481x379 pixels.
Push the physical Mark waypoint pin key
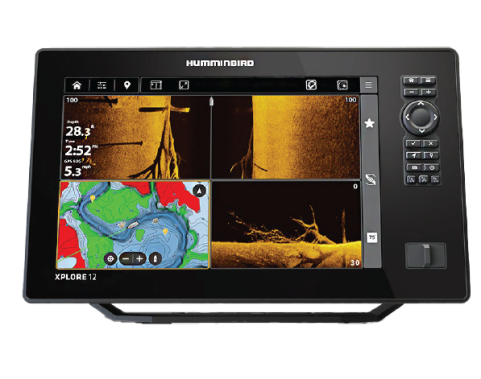click(431, 155)
